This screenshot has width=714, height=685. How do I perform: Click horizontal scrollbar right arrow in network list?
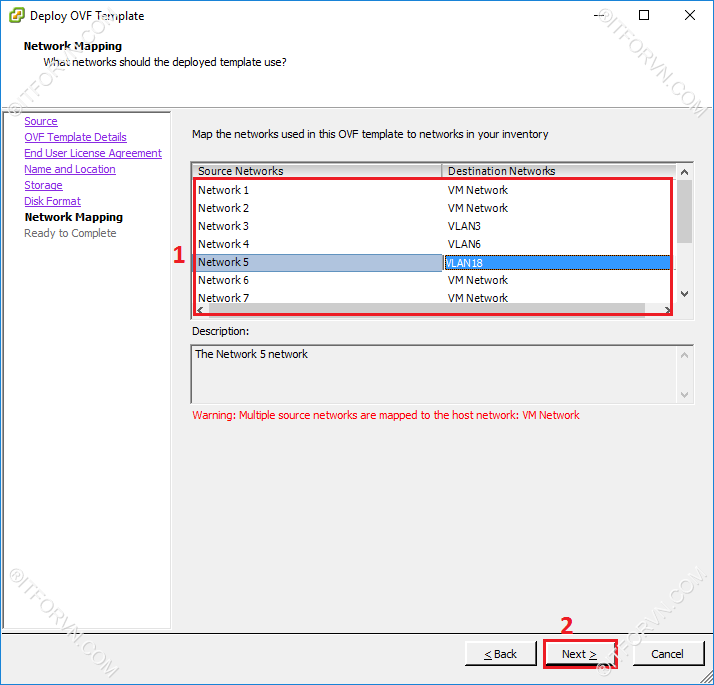click(x=667, y=310)
